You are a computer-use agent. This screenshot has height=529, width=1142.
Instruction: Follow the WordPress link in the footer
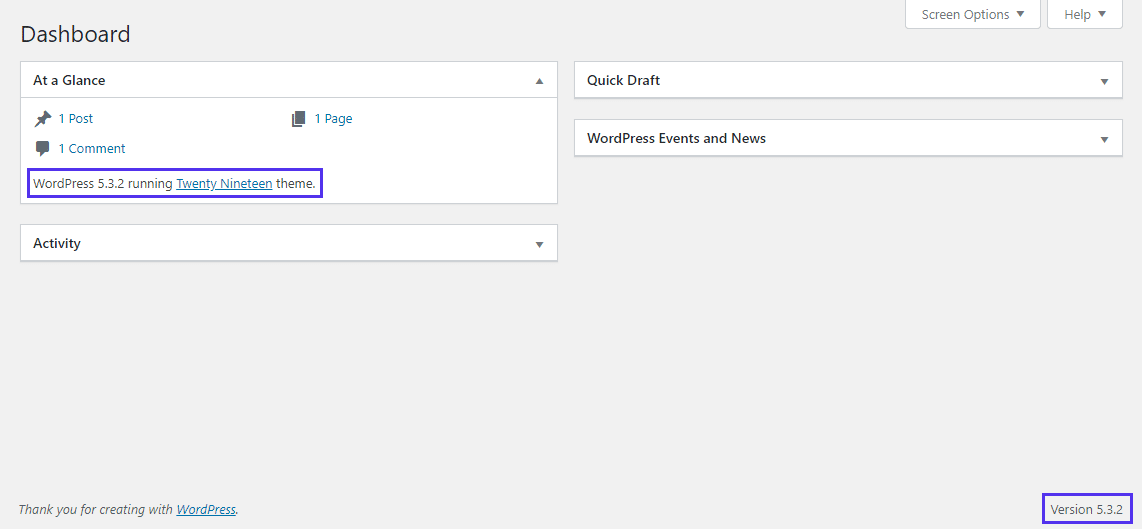[206, 509]
